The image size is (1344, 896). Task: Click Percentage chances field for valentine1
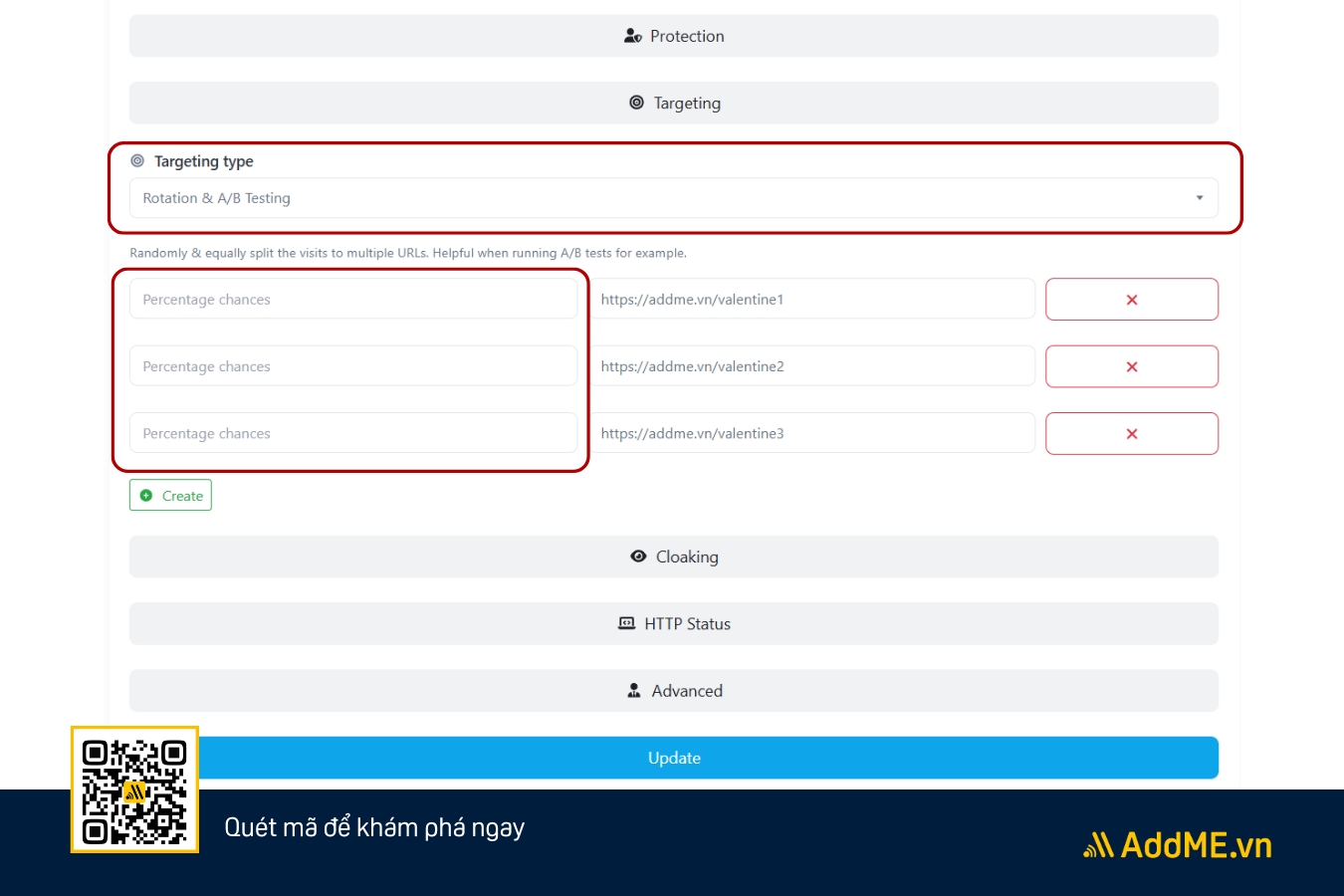coord(353,299)
